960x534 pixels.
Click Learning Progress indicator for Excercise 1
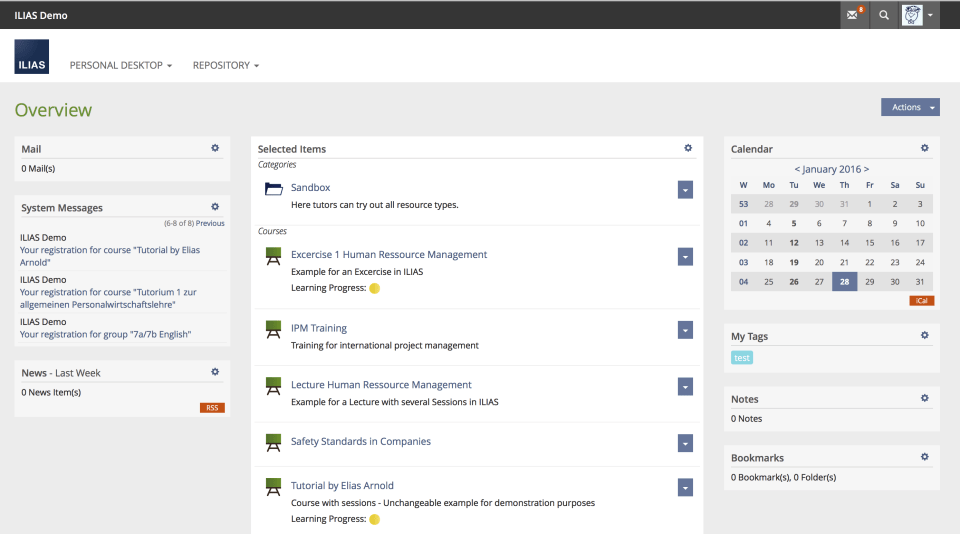pyautogui.click(x=375, y=288)
